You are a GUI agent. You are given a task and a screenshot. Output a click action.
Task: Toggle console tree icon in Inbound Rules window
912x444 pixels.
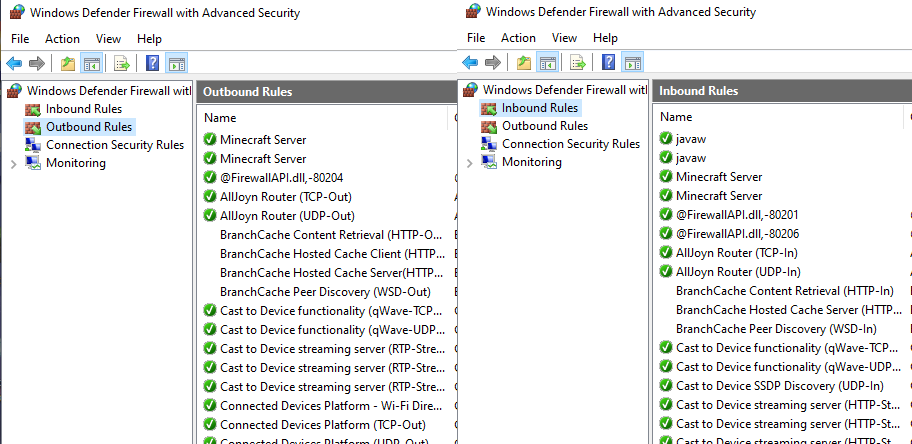(x=547, y=62)
